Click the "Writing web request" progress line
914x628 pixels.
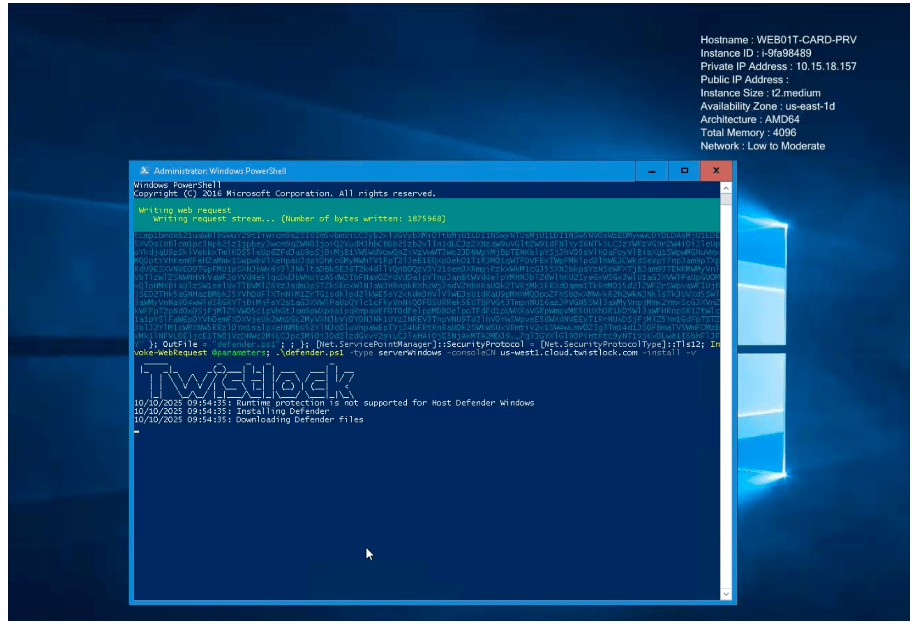pos(185,210)
